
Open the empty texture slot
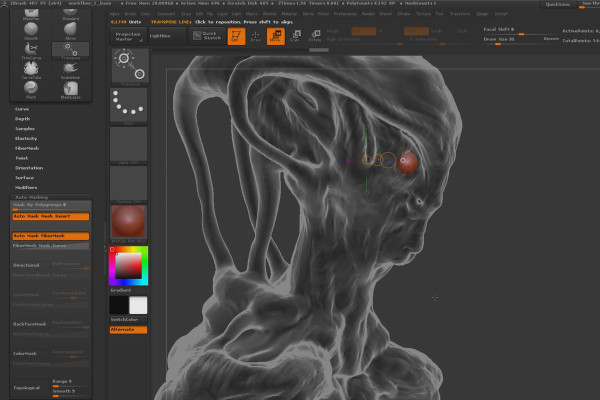[x=129, y=184]
